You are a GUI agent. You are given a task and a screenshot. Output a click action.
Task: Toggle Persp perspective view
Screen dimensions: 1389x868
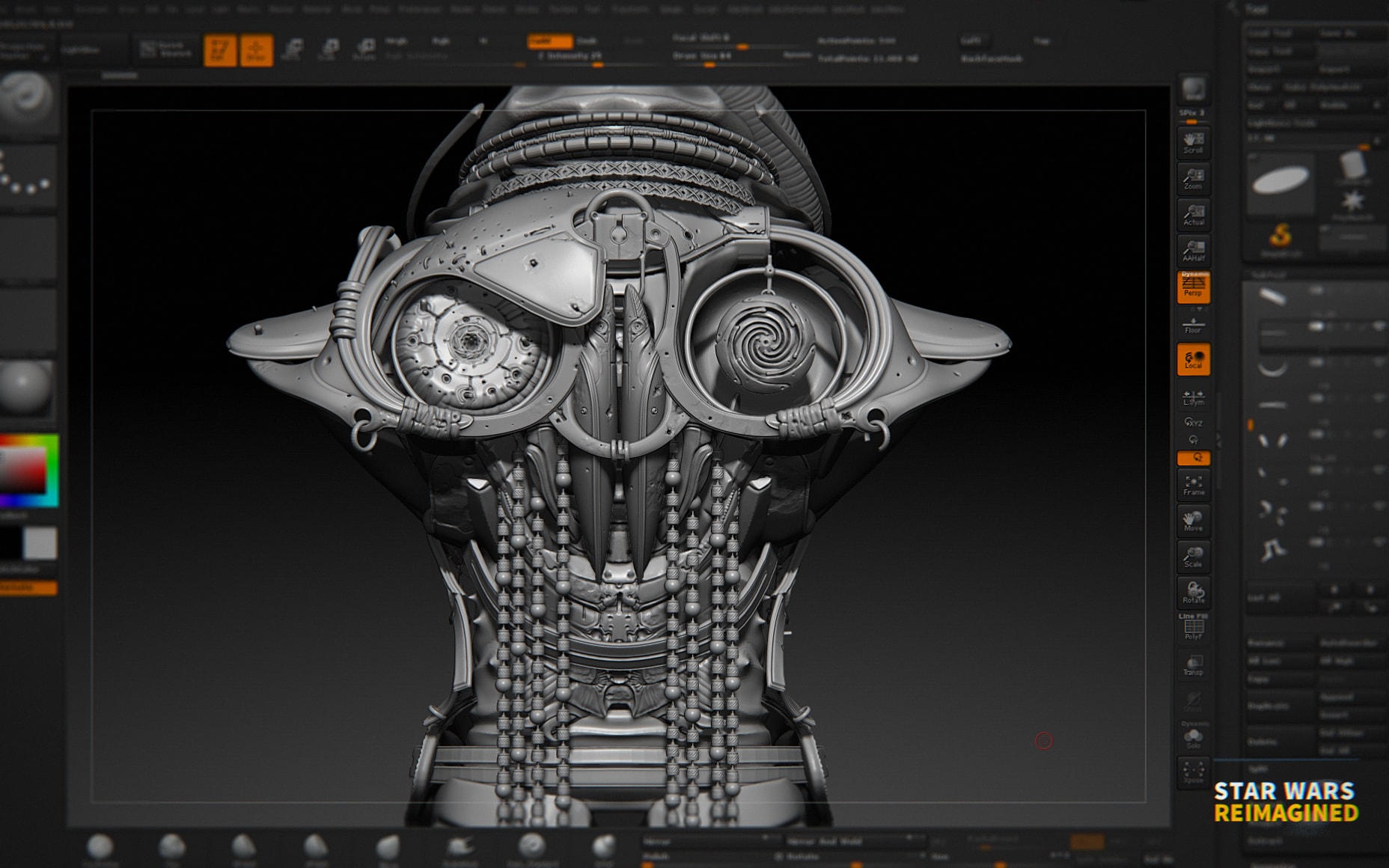[x=1193, y=287]
